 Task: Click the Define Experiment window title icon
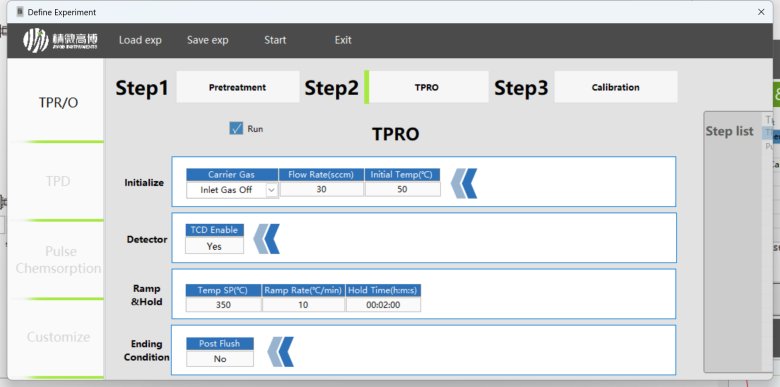[x=20, y=12]
